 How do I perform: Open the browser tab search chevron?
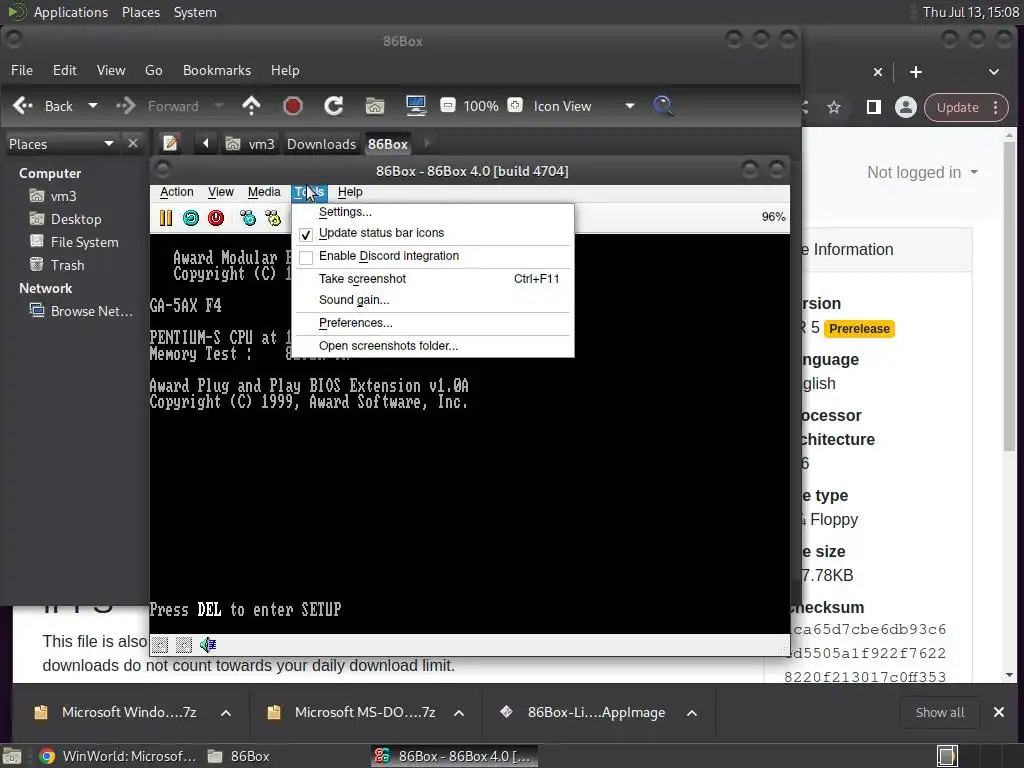pyautogui.click(x=993, y=72)
